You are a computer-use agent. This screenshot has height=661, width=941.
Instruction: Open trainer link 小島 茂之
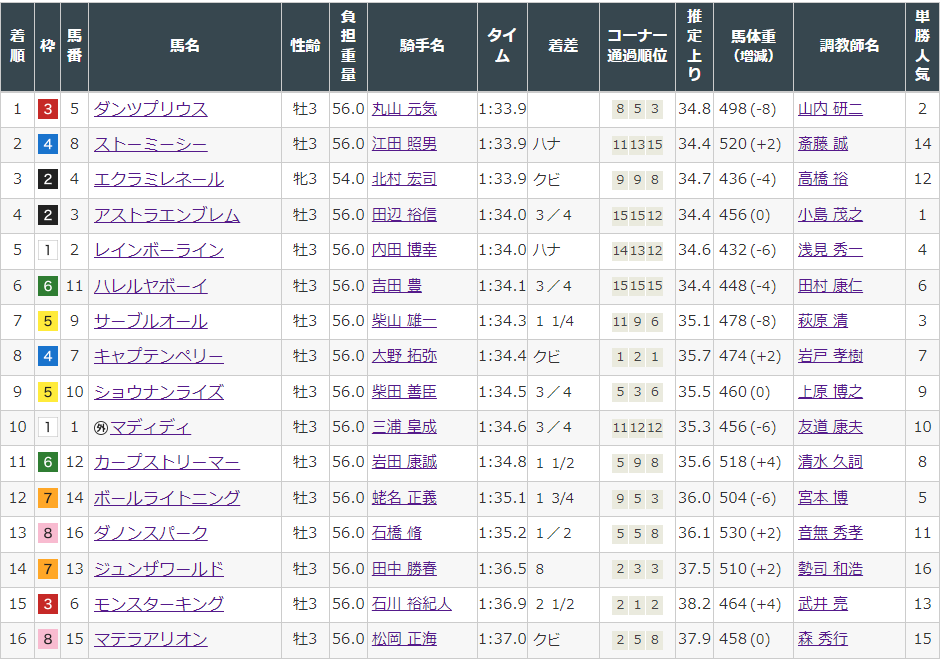click(830, 215)
